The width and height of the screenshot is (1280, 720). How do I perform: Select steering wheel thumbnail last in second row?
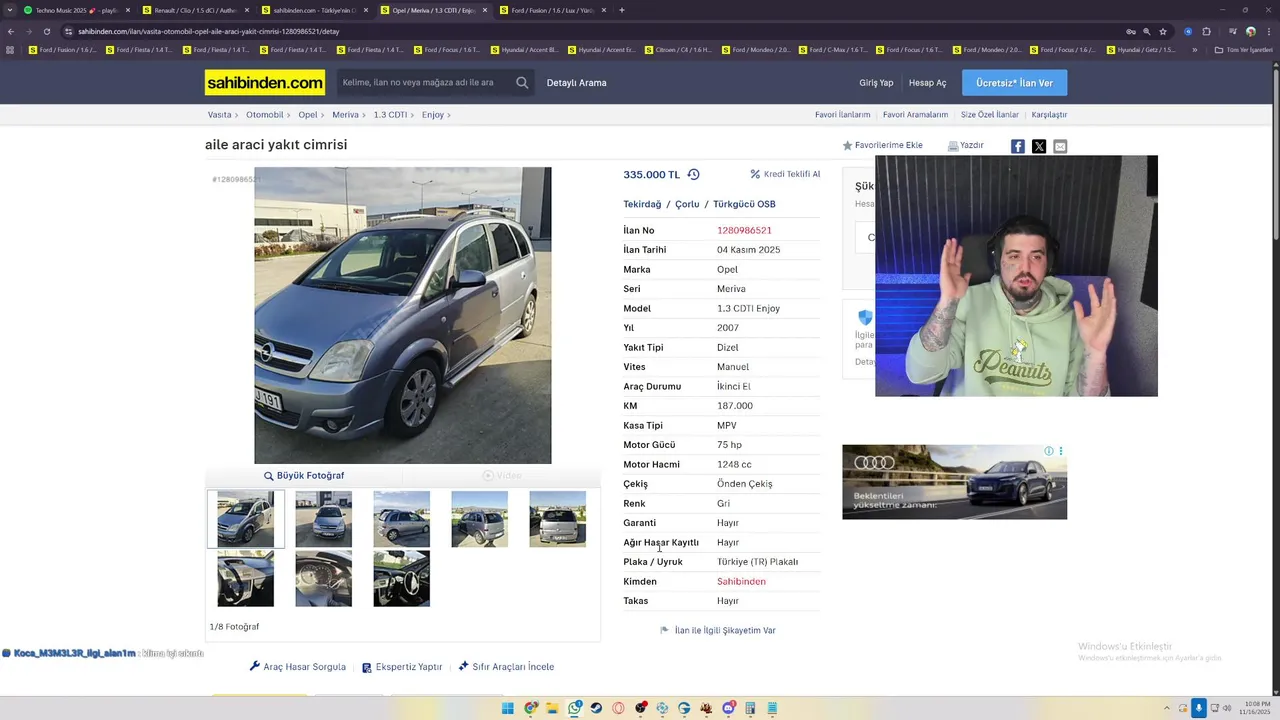coord(401,578)
